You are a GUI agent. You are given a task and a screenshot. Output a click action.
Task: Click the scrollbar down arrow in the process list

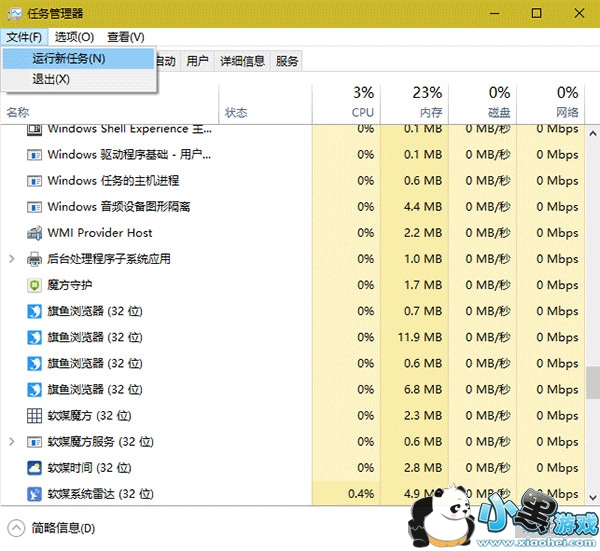pyautogui.click(x=593, y=497)
